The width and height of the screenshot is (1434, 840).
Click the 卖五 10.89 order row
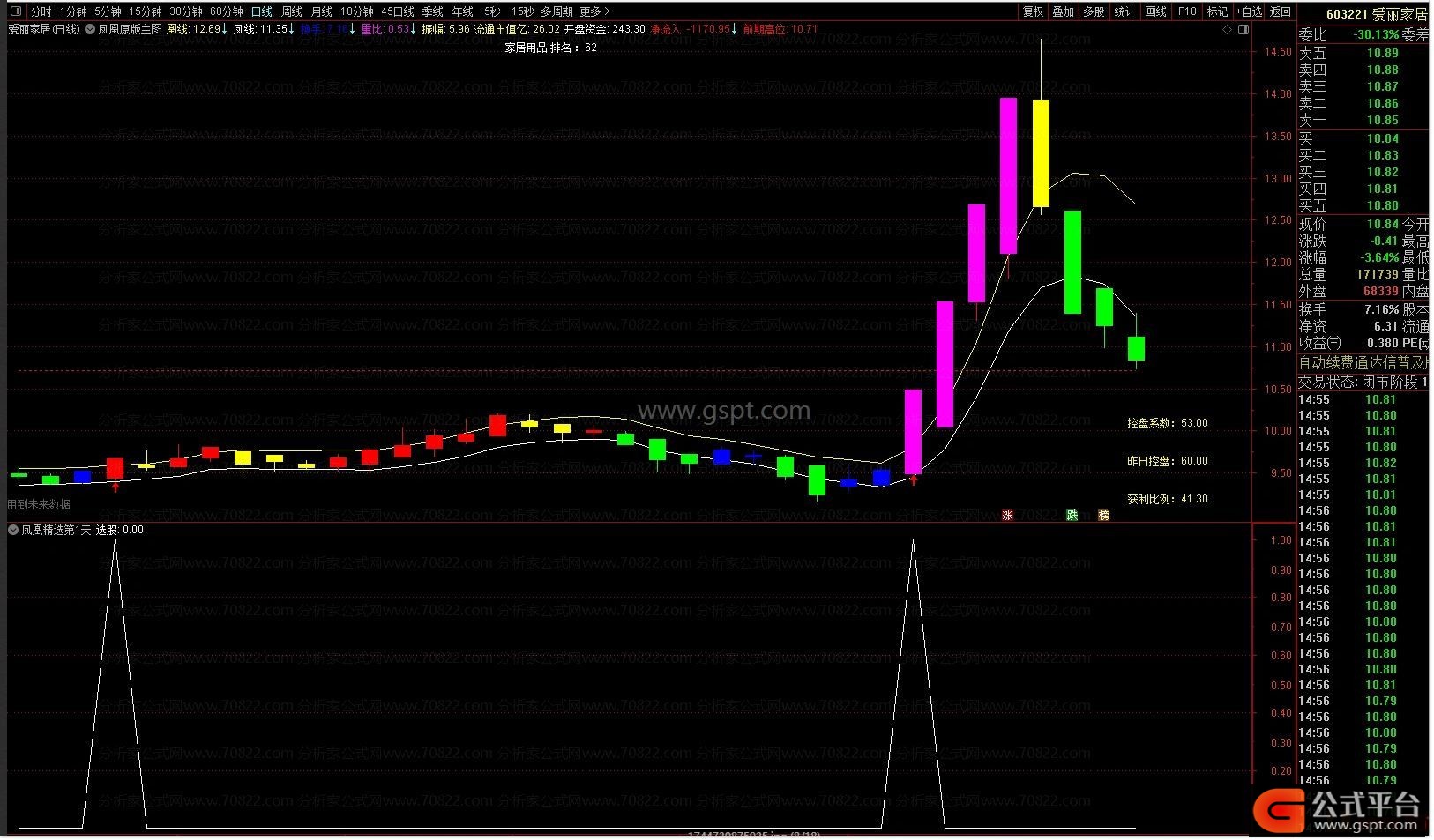click(x=1363, y=53)
